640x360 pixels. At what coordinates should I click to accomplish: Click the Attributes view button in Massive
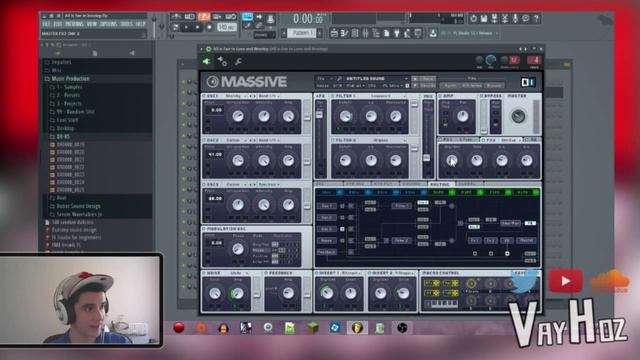pos(471,86)
